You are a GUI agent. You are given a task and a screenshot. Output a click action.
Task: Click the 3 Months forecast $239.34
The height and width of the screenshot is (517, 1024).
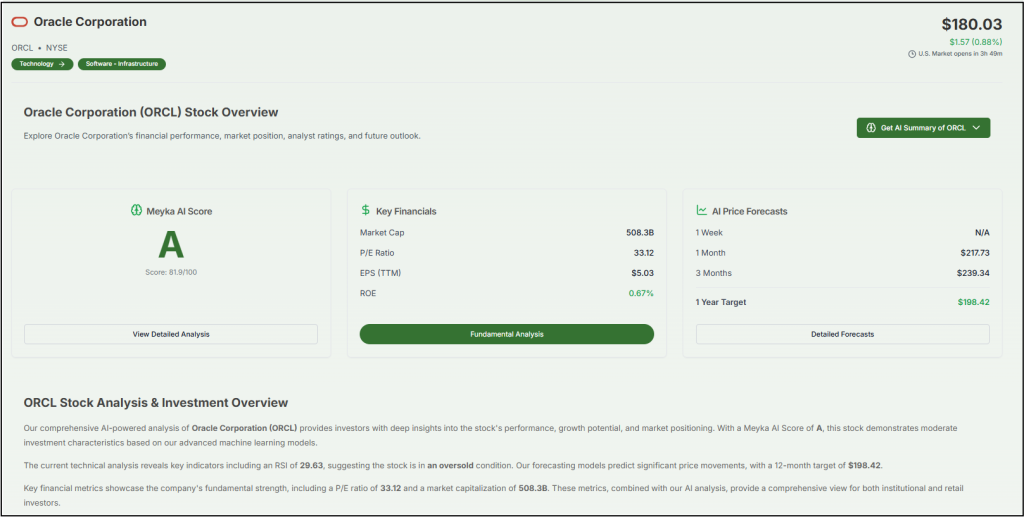coord(971,273)
